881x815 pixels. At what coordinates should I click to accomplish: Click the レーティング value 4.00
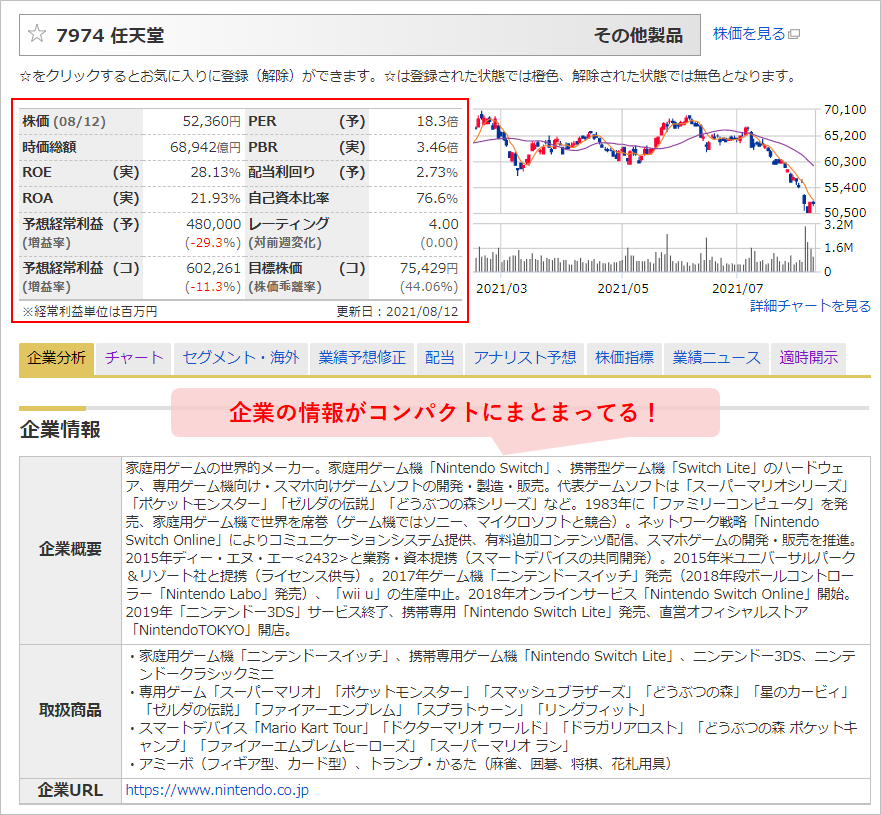pyautogui.click(x=444, y=224)
